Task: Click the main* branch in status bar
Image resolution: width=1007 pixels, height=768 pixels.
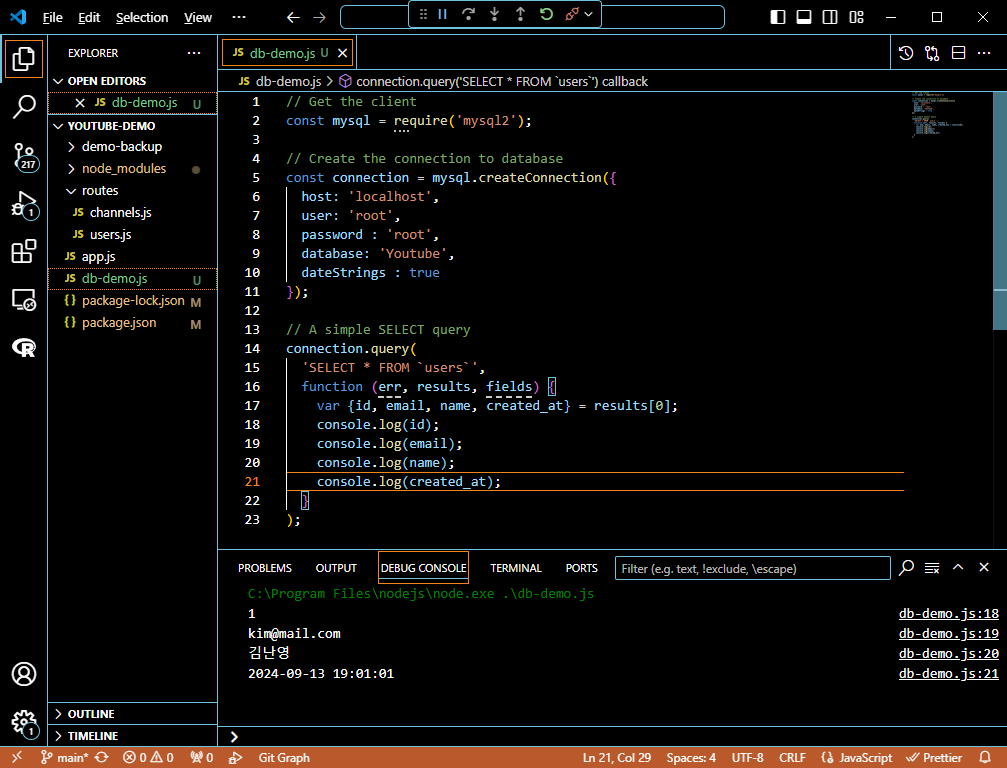Action: [65, 758]
